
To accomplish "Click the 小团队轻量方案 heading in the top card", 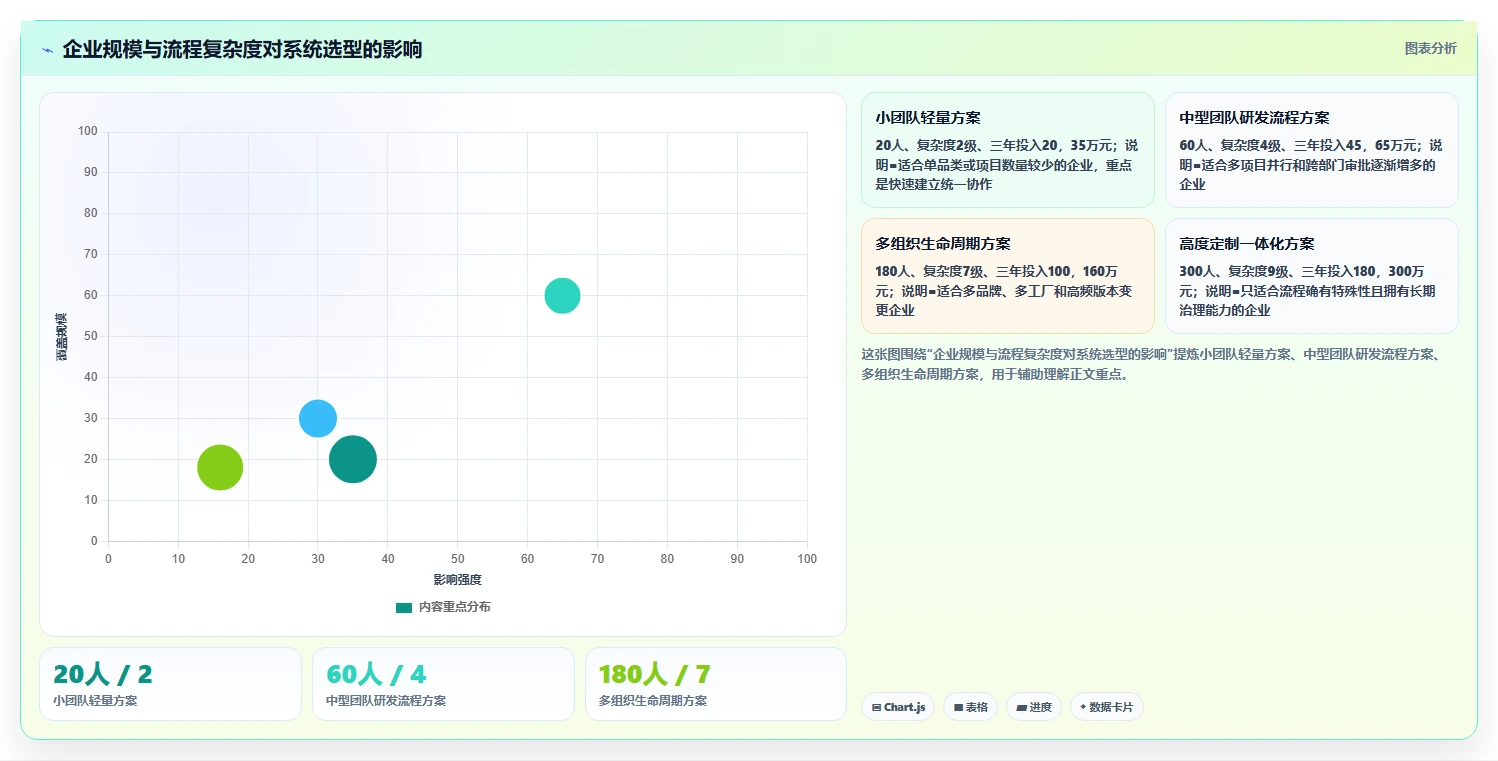I will tap(928, 118).
